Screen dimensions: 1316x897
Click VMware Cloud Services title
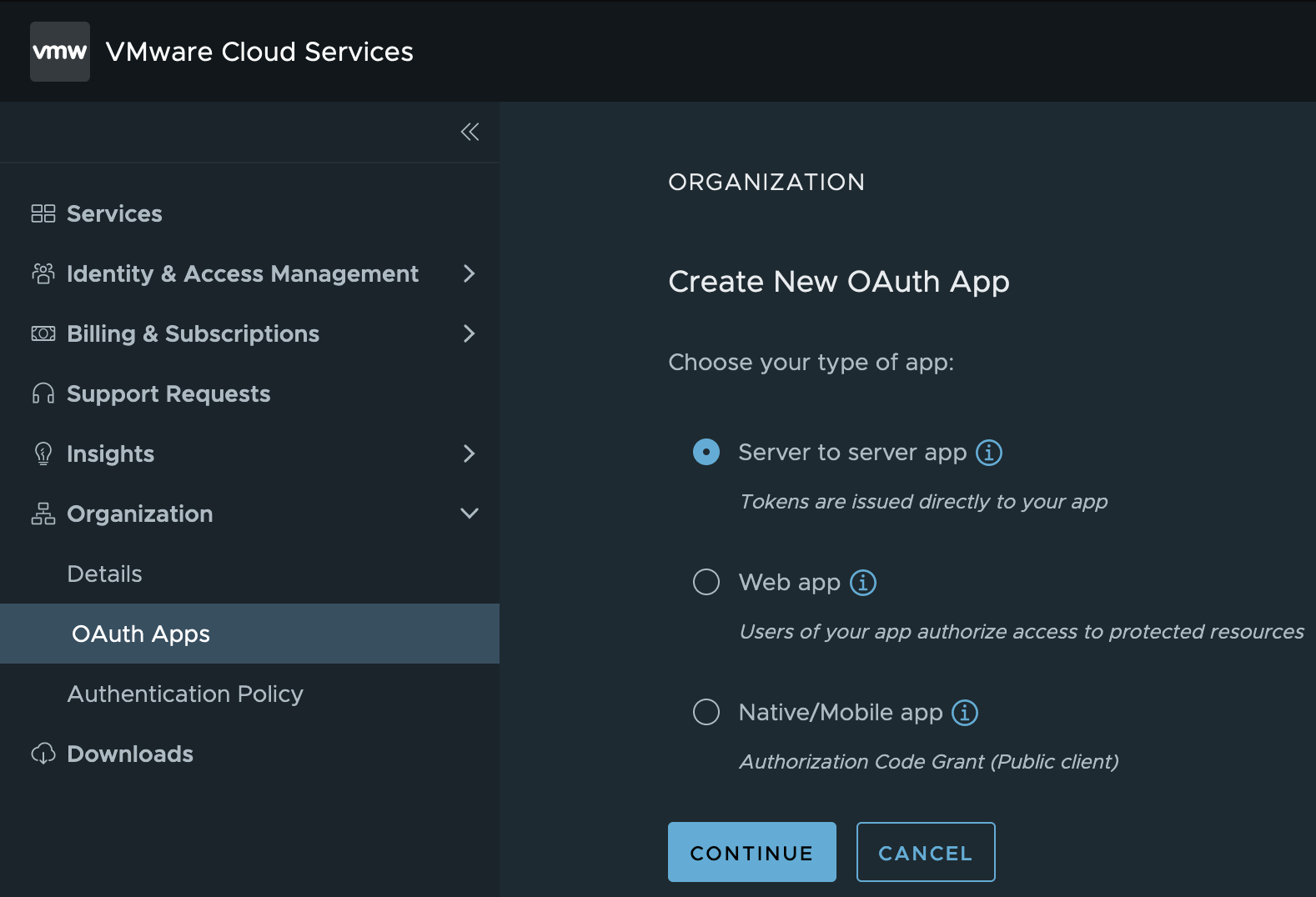click(x=259, y=52)
